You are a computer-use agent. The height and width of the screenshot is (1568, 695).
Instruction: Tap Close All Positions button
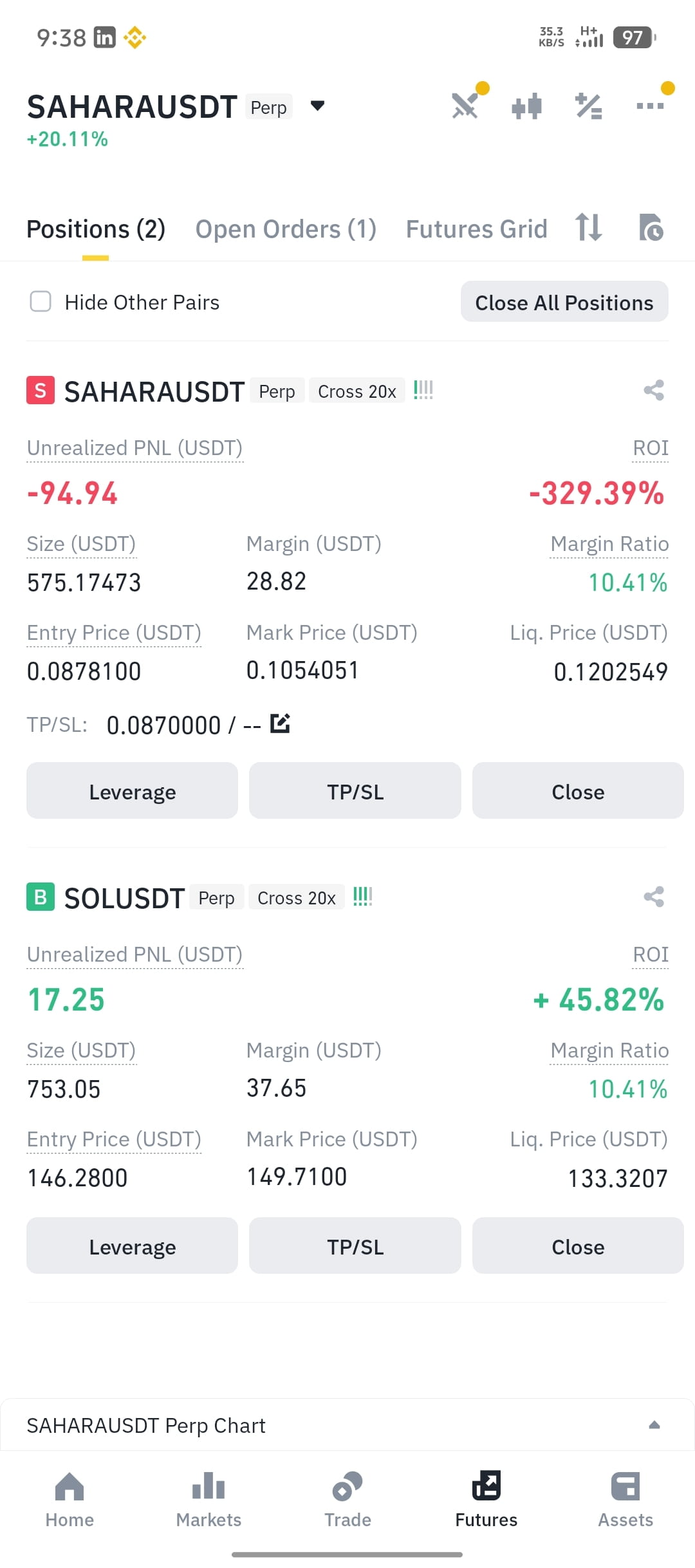coord(564,302)
